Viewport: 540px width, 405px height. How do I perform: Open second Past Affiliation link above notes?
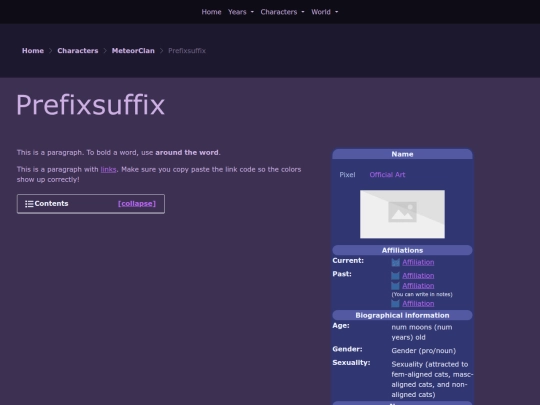pos(418,285)
